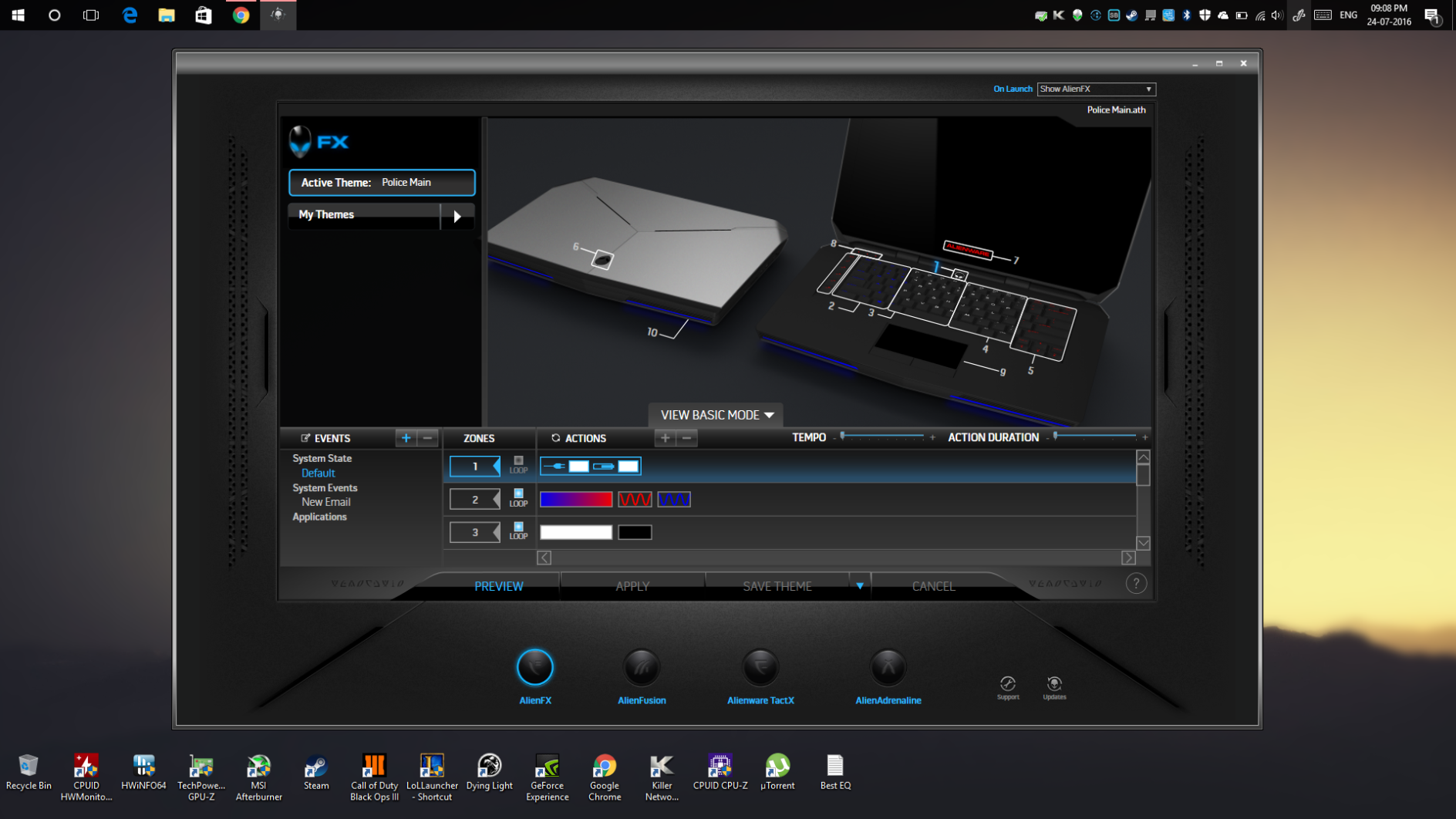Open CPUID CPU-Z desktop shortcut

click(720, 773)
